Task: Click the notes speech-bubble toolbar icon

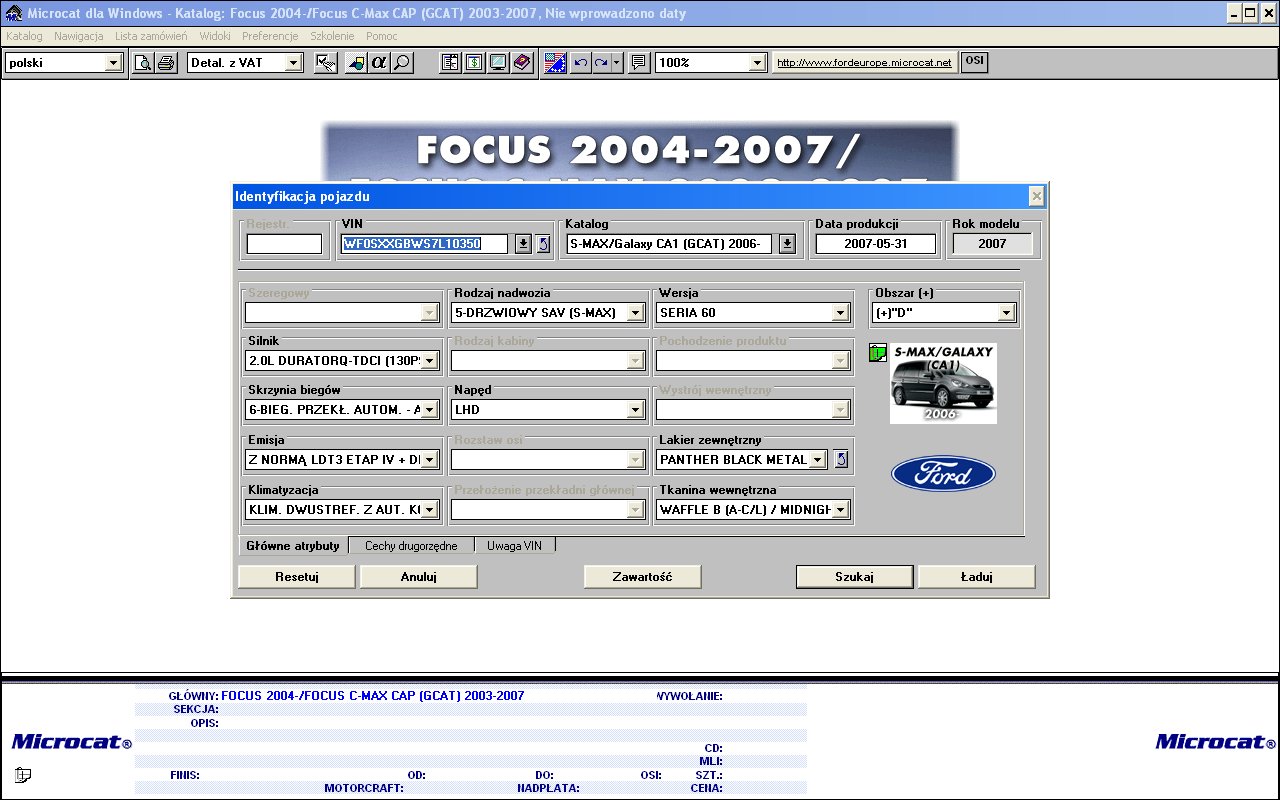Action: coord(639,63)
